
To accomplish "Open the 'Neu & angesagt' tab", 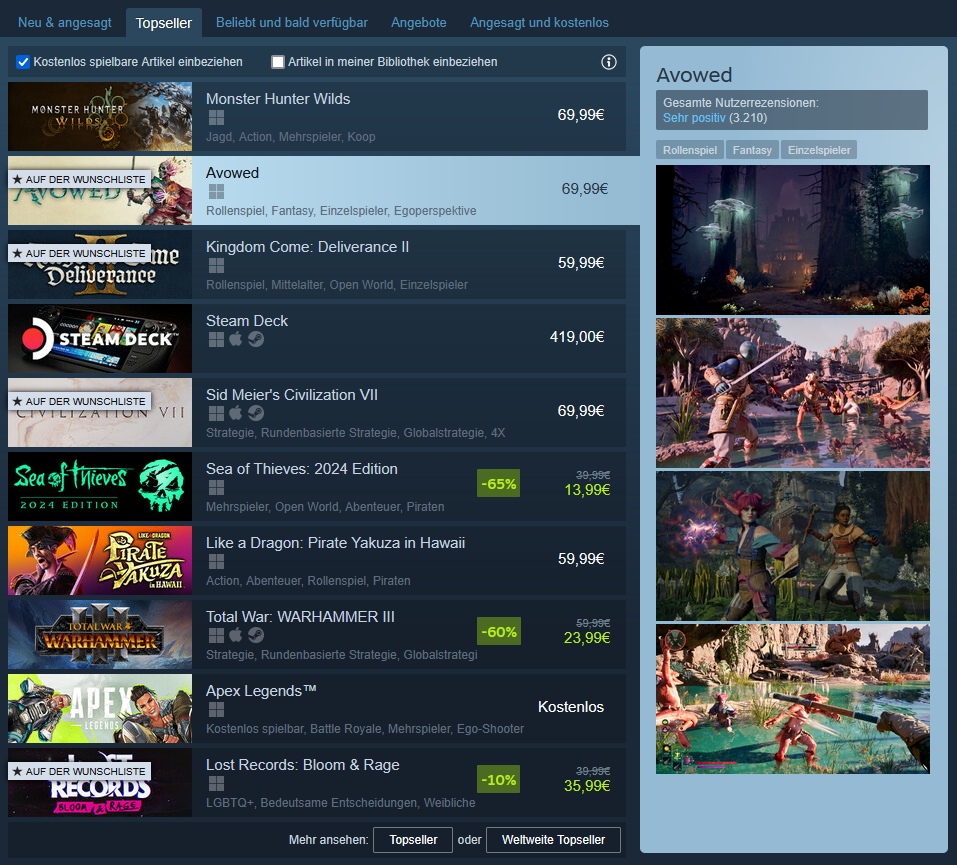I will point(65,23).
